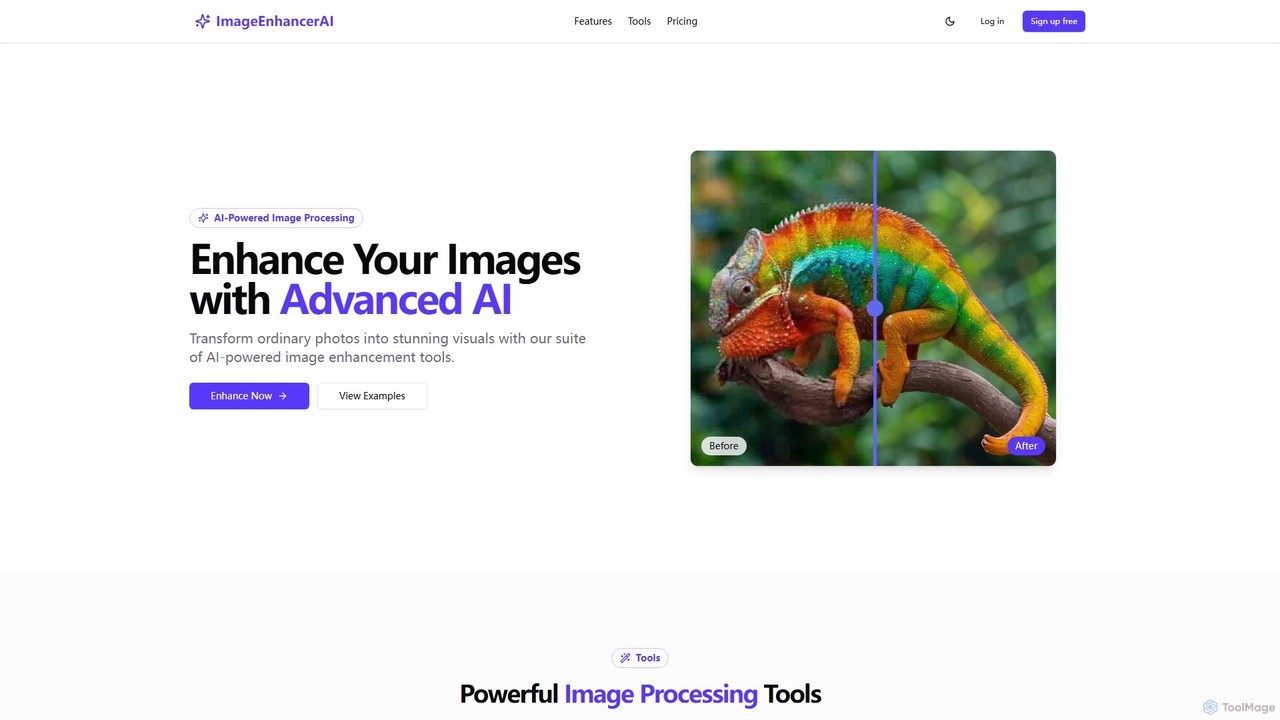Image resolution: width=1280 pixels, height=720 pixels.
Task: Click the ImageEnhancerAI sparkle logo icon
Action: 202,21
